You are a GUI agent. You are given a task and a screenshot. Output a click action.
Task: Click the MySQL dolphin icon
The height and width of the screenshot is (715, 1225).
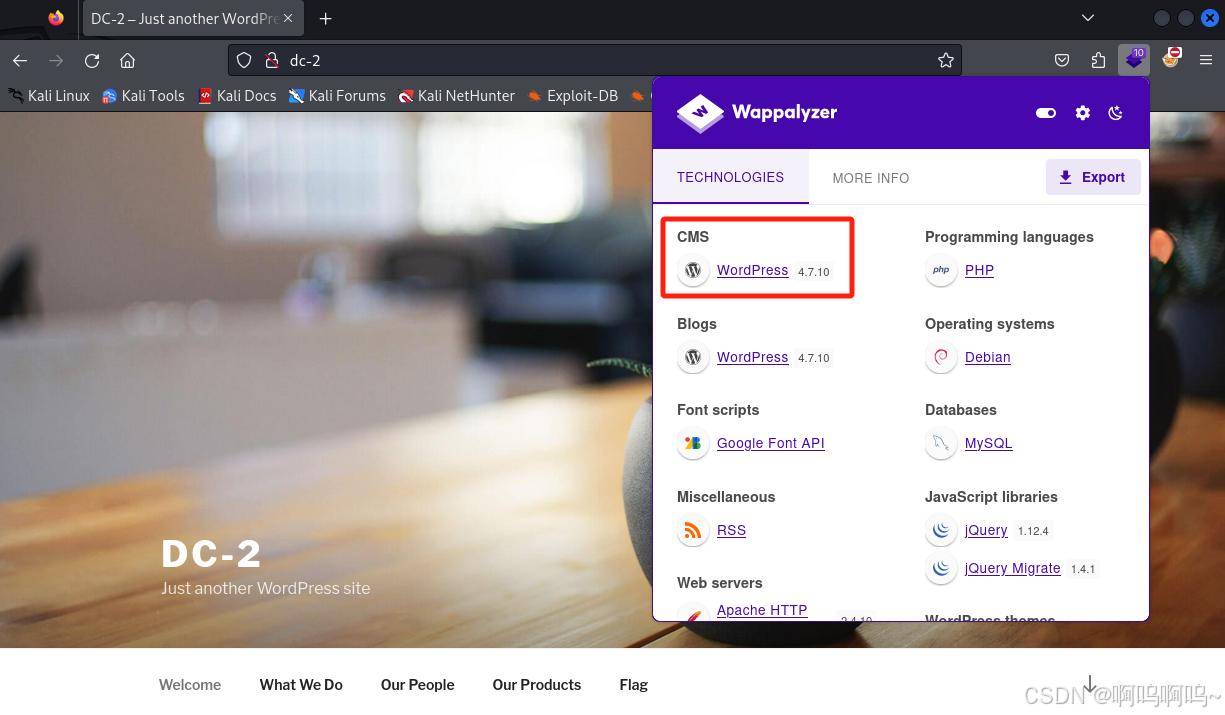point(941,443)
